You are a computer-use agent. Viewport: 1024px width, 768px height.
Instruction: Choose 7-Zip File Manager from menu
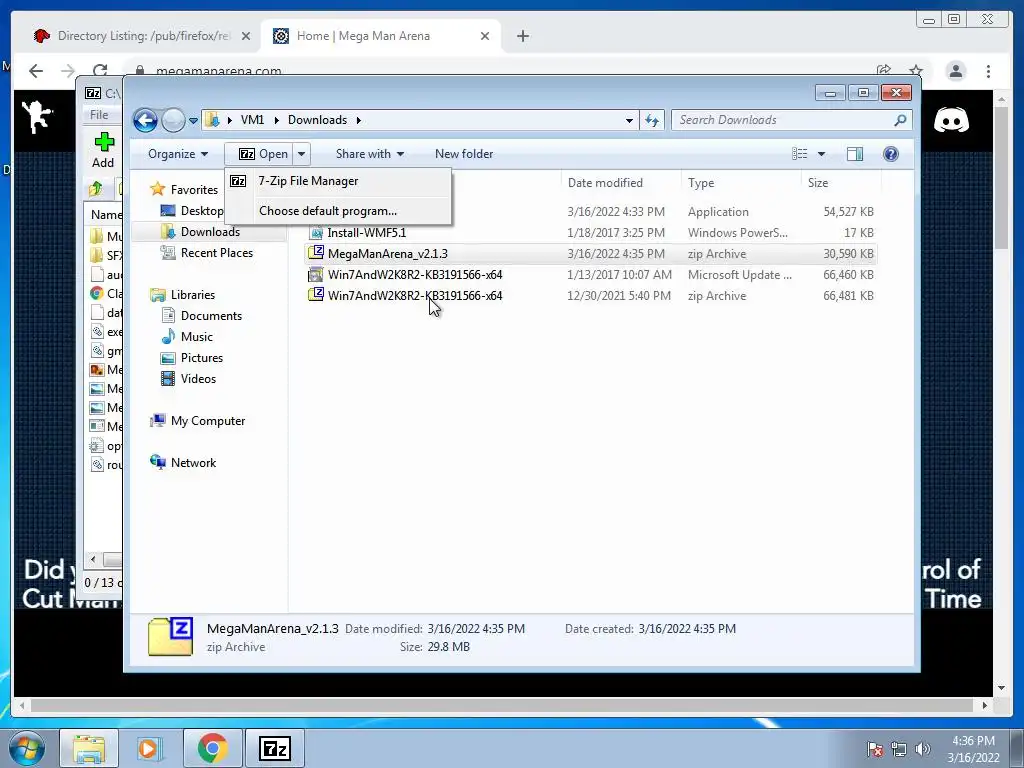[338, 181]
